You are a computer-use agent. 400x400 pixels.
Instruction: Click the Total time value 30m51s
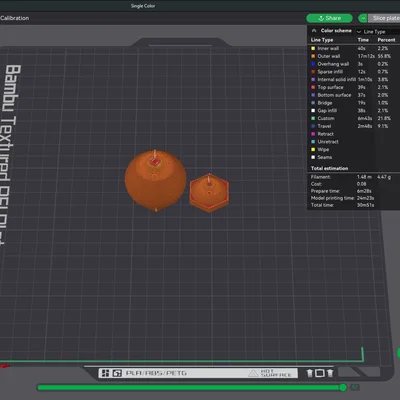point(365,205)
